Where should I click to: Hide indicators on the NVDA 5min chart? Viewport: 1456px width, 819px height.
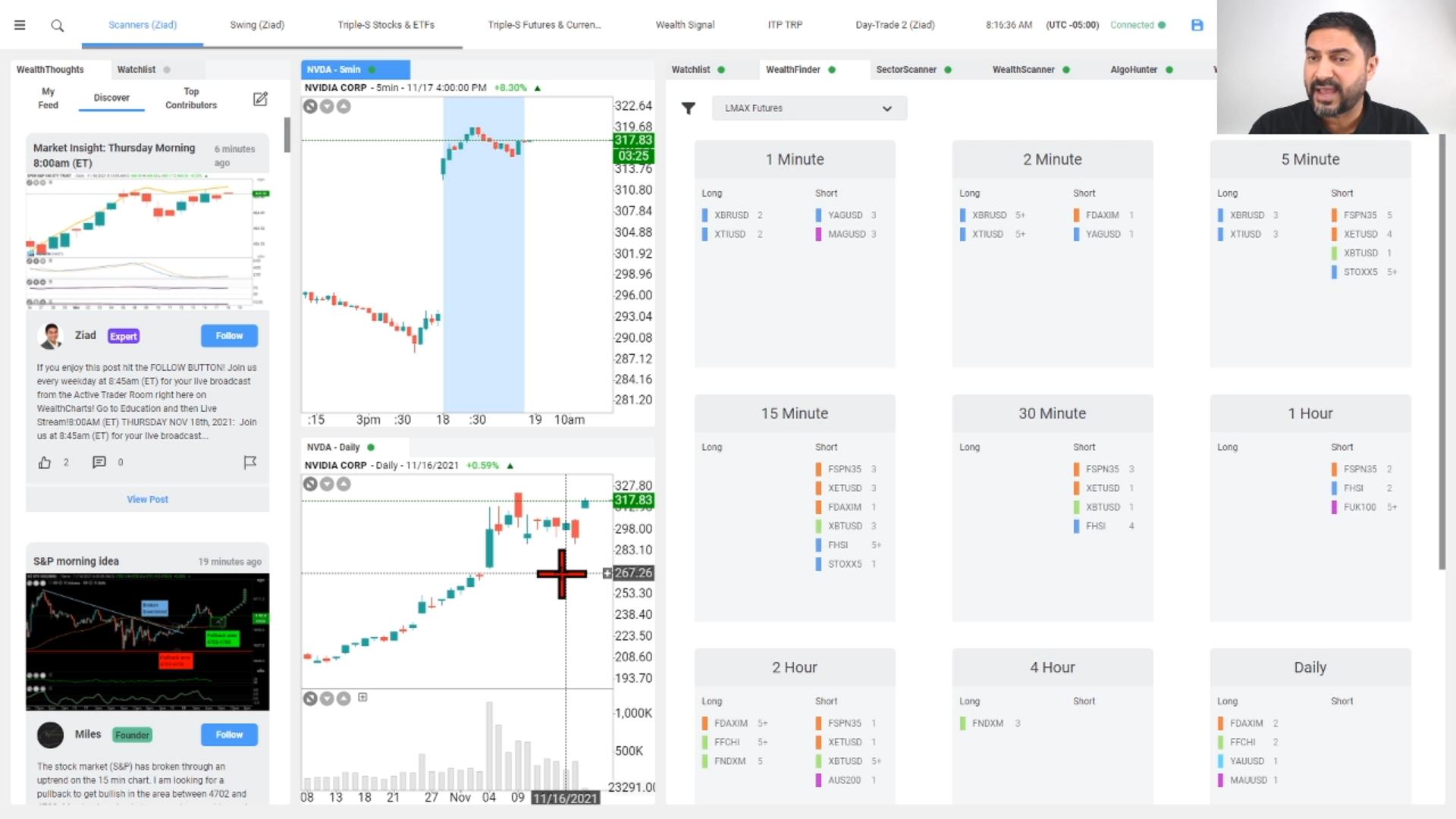pyautogui.click(x=310, y=107)
